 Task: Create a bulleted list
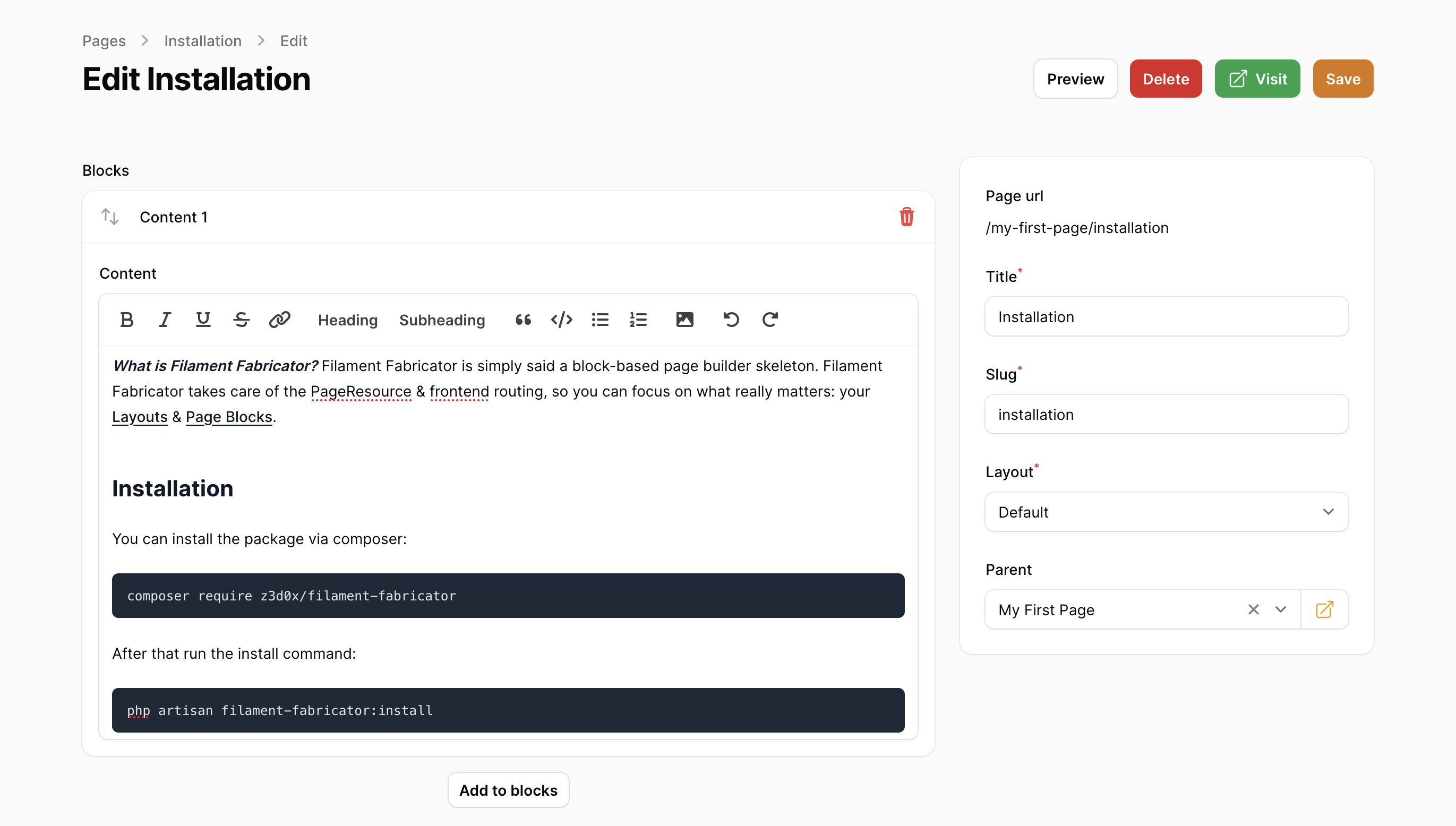(x=599, y=320)
